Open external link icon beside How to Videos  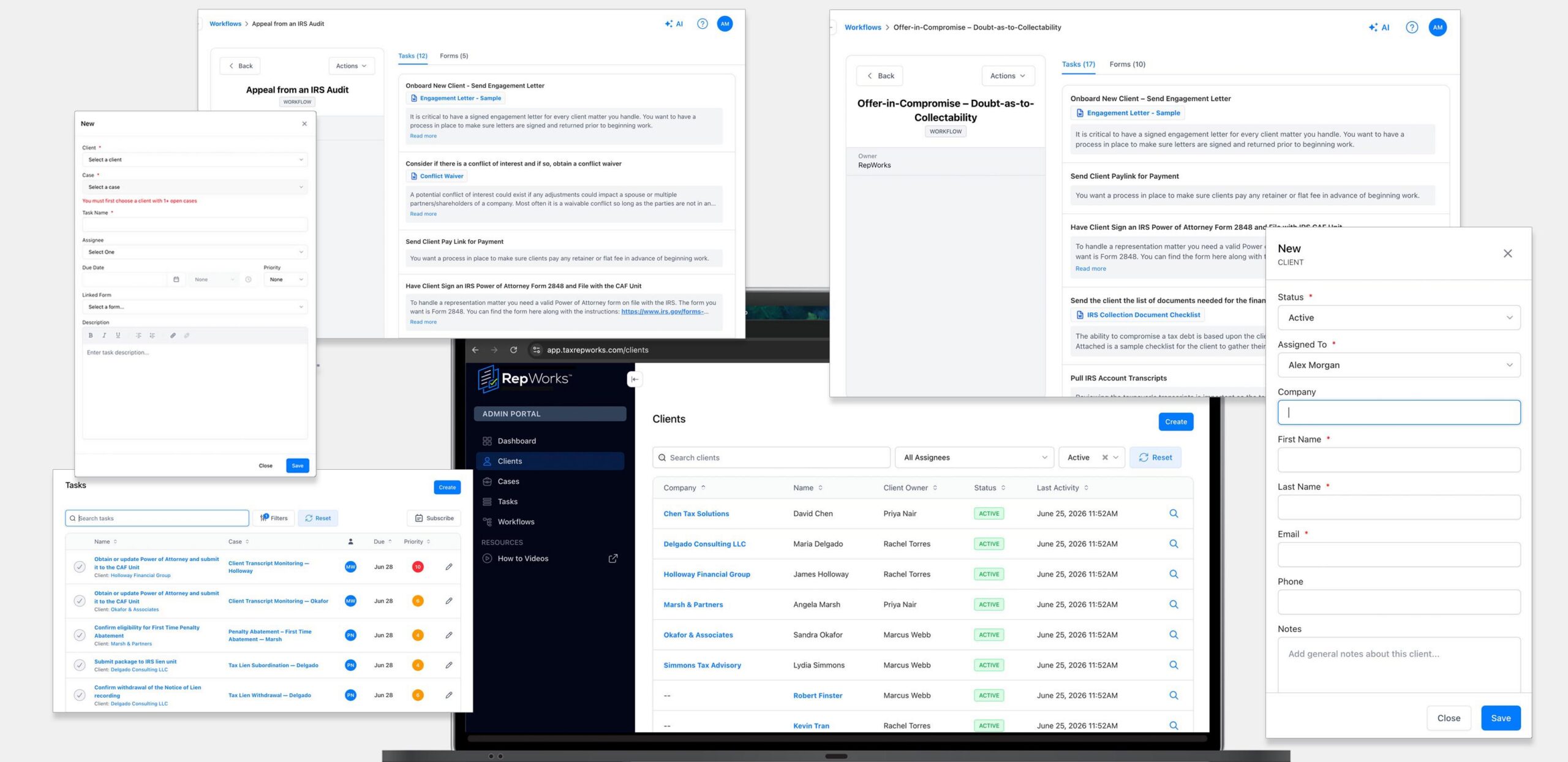(612, 559)
